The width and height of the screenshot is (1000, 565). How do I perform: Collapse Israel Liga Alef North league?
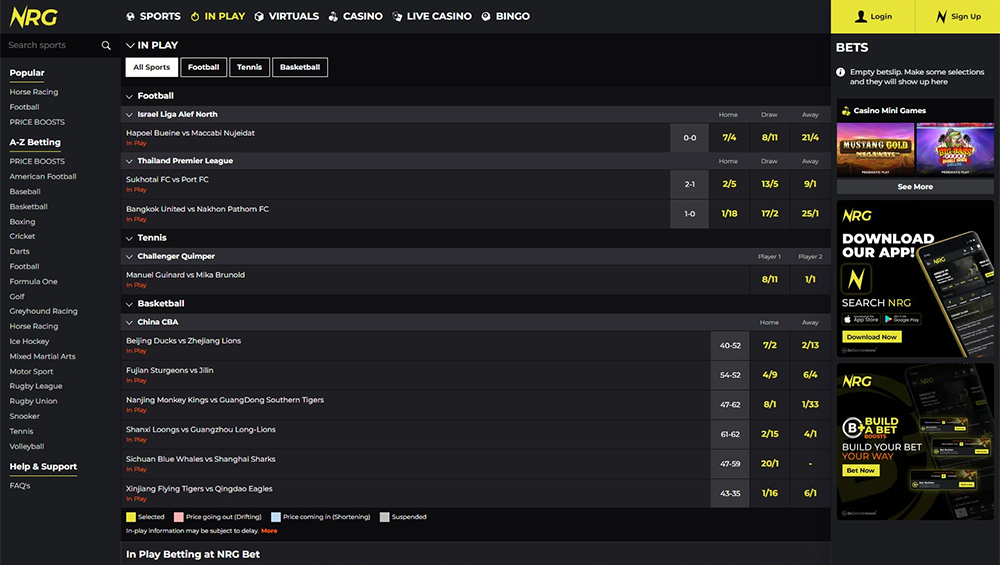click(x=129, y=115)
